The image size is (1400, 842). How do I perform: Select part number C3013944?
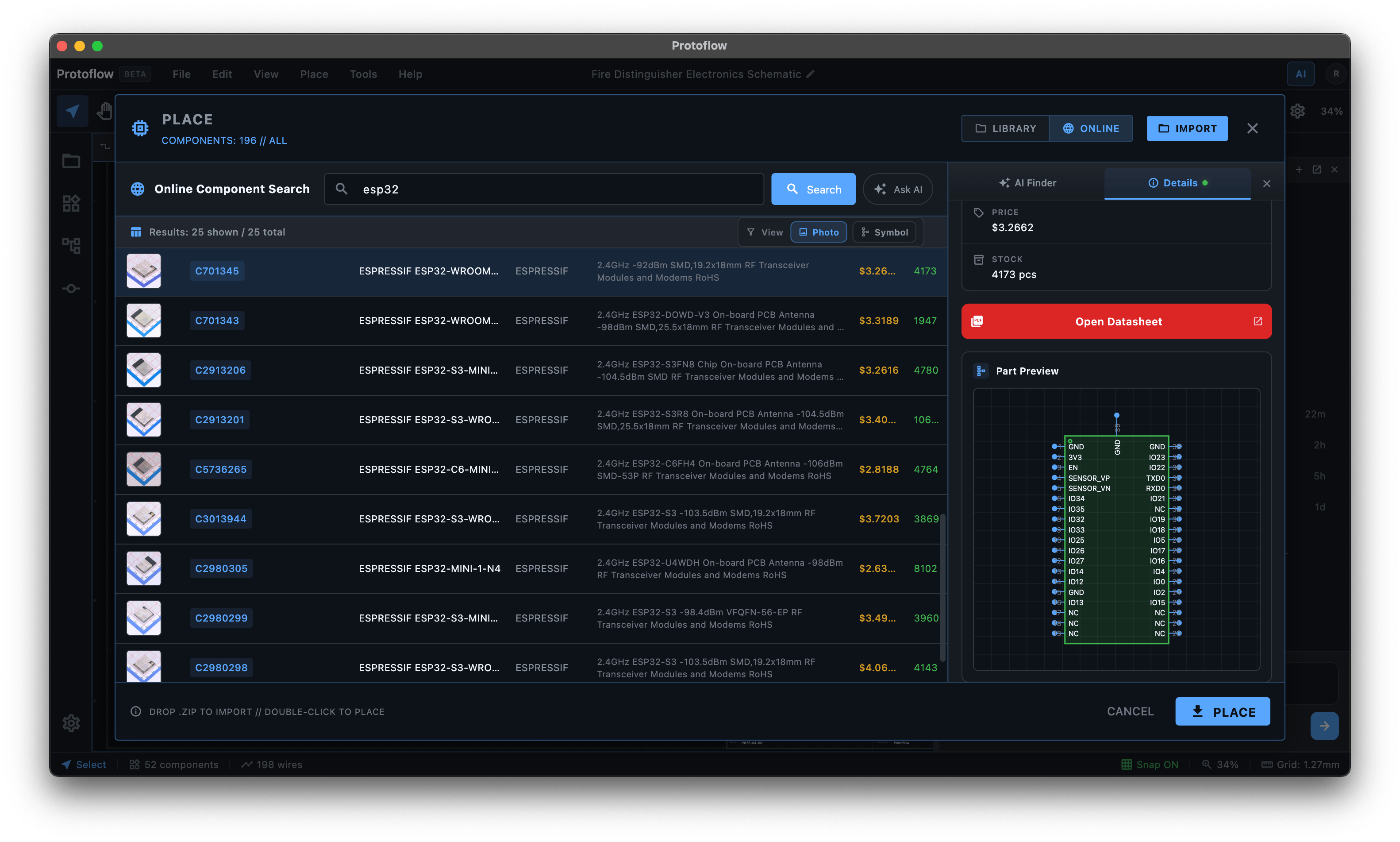pos(220,518)
